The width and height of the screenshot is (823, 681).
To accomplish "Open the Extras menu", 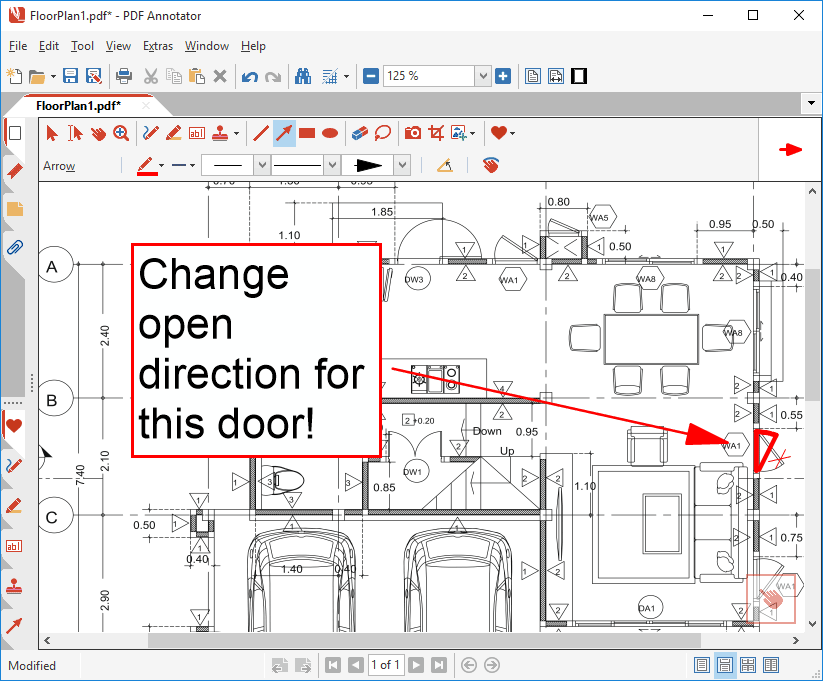I will 158,46.
